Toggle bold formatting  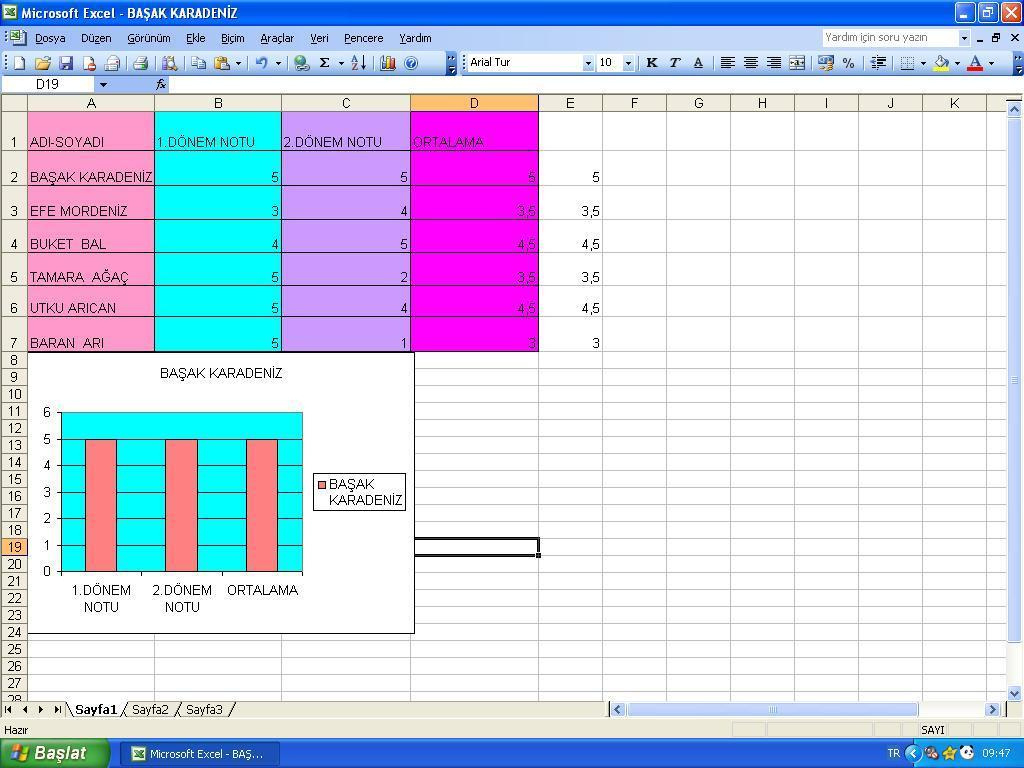point(651,62)
